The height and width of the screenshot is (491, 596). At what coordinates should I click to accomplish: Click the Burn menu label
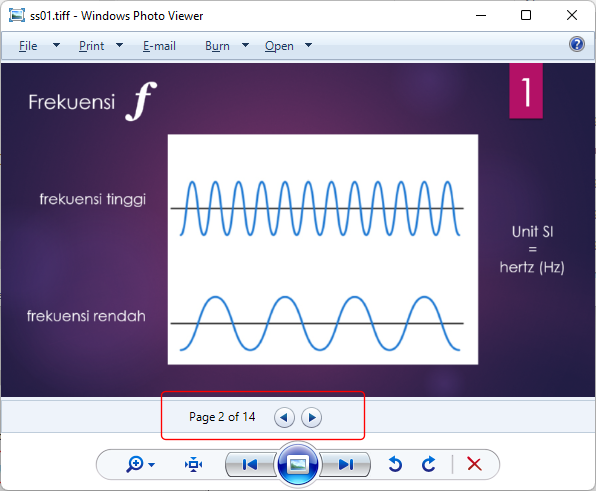[x=217, y=46]
